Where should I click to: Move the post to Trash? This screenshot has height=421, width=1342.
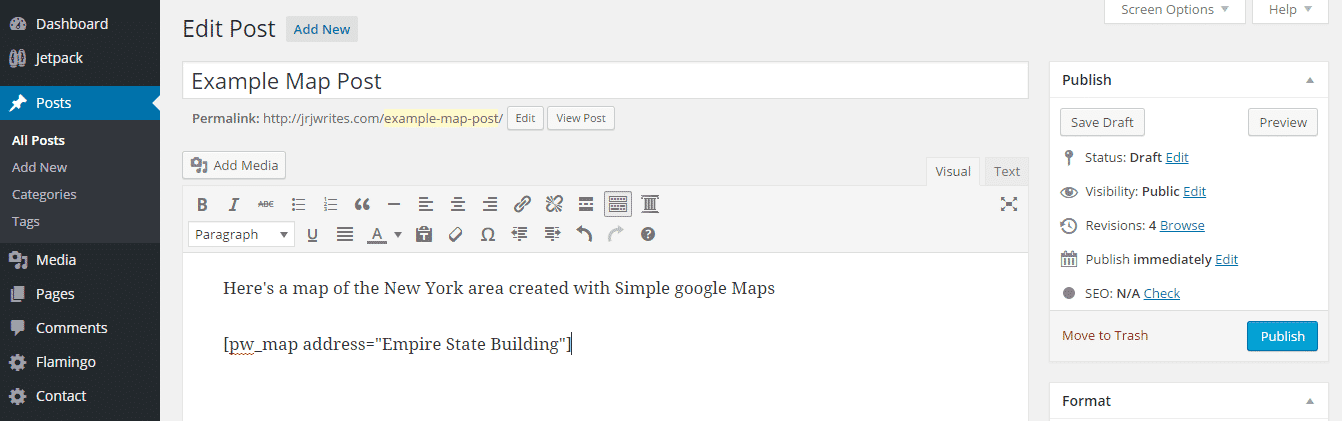click(x=1105, y=336)
